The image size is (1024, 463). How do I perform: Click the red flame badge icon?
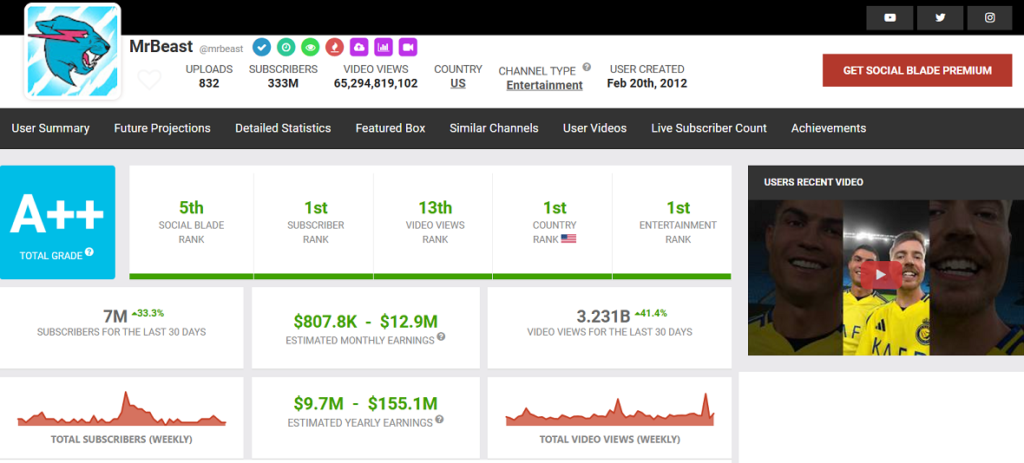coord(334,47)
